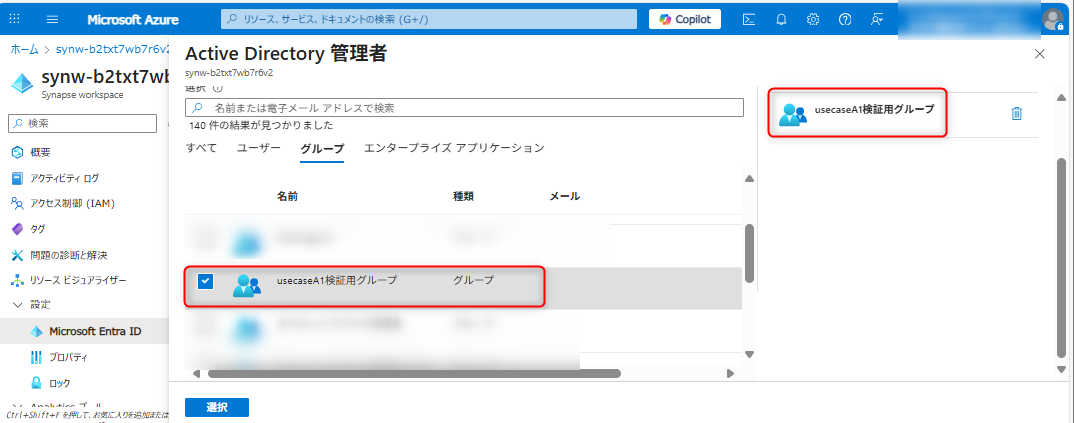Click usecaseA1検証用グループ name in the list
The height and width of the screenshot is (423, 1074).
[337, 280]
